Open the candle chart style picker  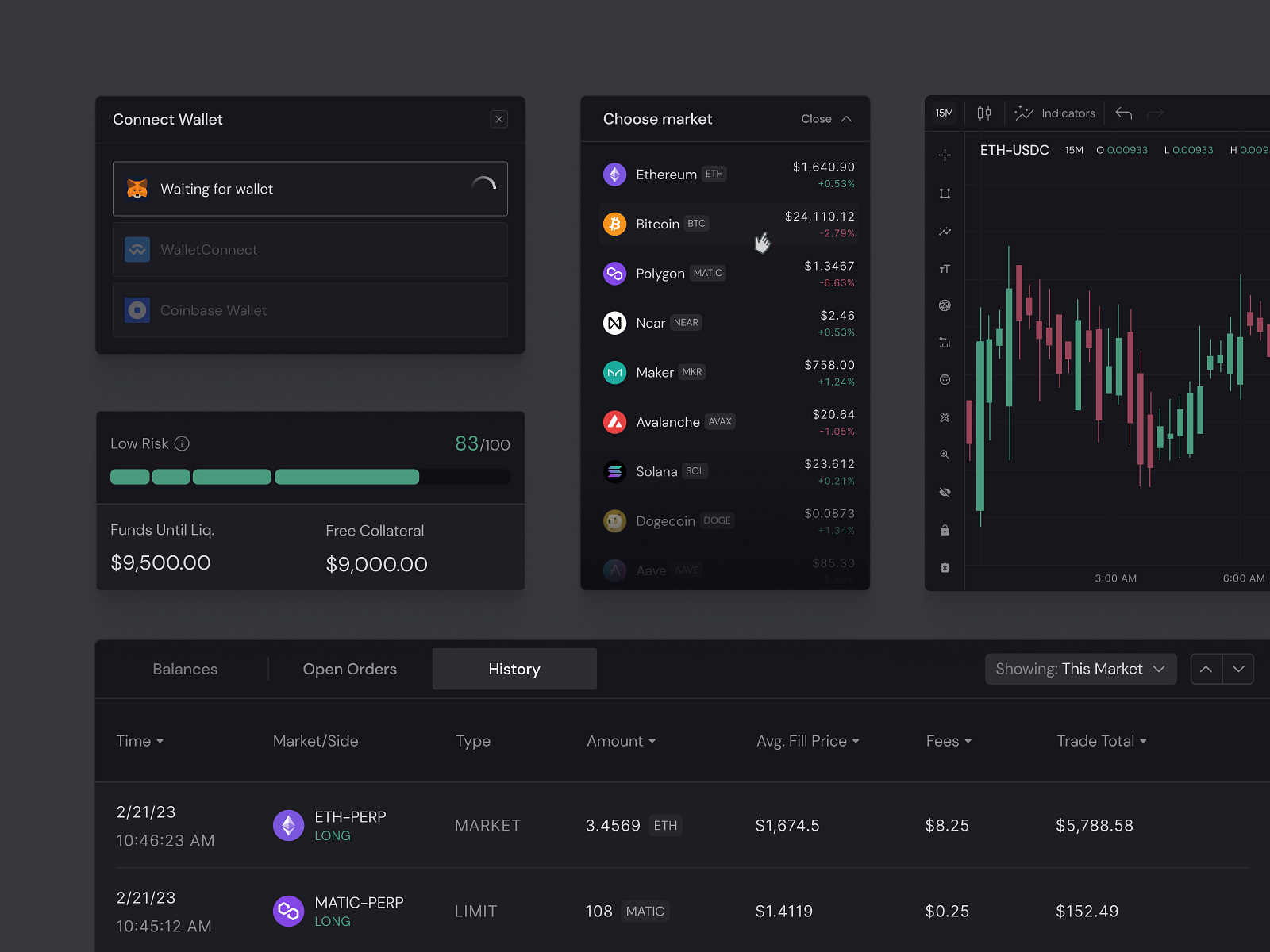pos(984,113)
